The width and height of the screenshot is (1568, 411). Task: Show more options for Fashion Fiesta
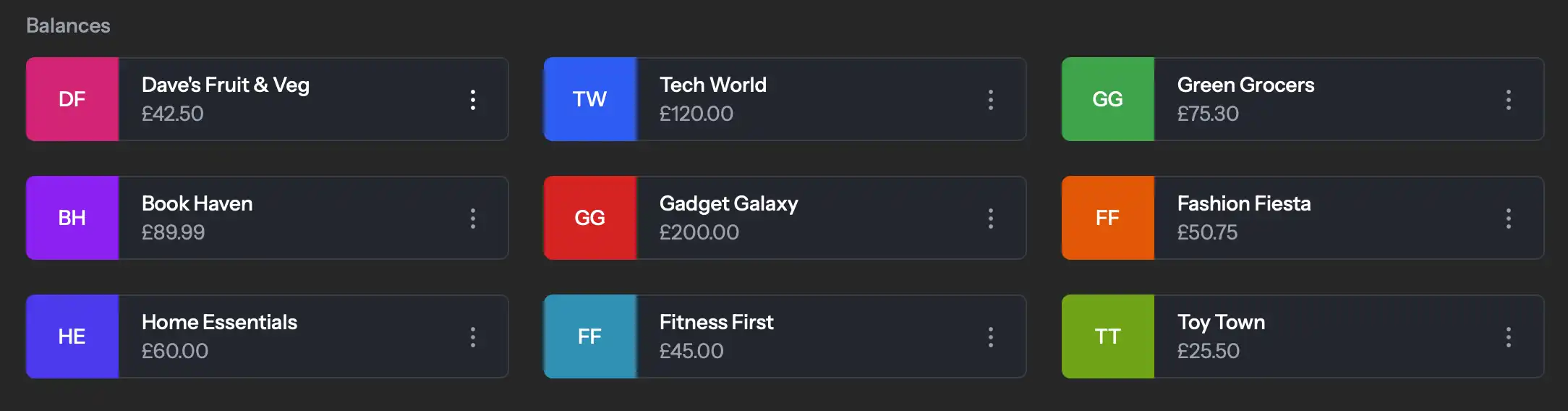pyautogui.click(x=1509, y=219)
